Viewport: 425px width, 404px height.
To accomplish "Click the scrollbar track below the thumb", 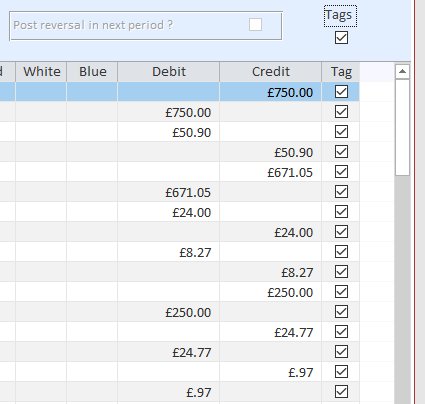I will 402,287.
